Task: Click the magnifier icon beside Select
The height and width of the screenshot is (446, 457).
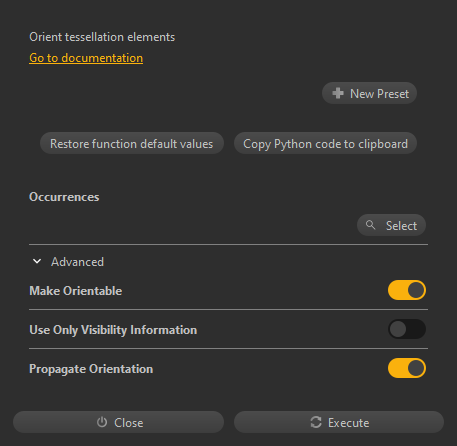Action: point(370,225)
